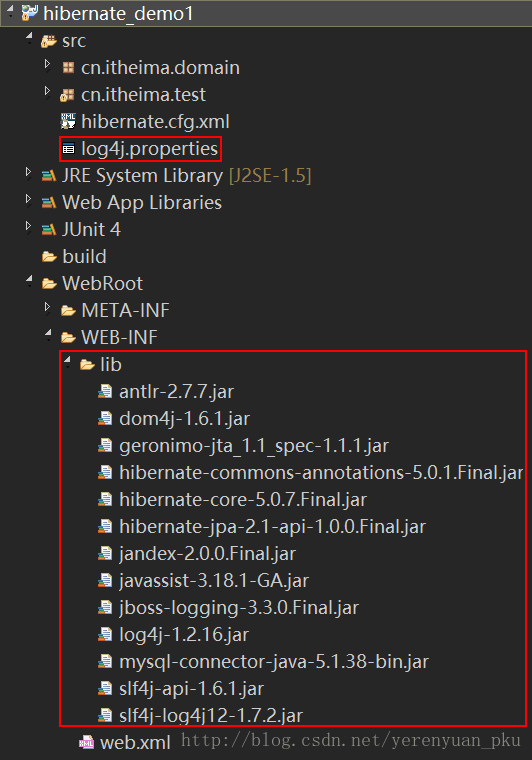The width and height of the screenshot is (532, 760).
Task: Select the log4j.properties file name
Action: click(150, 149)
